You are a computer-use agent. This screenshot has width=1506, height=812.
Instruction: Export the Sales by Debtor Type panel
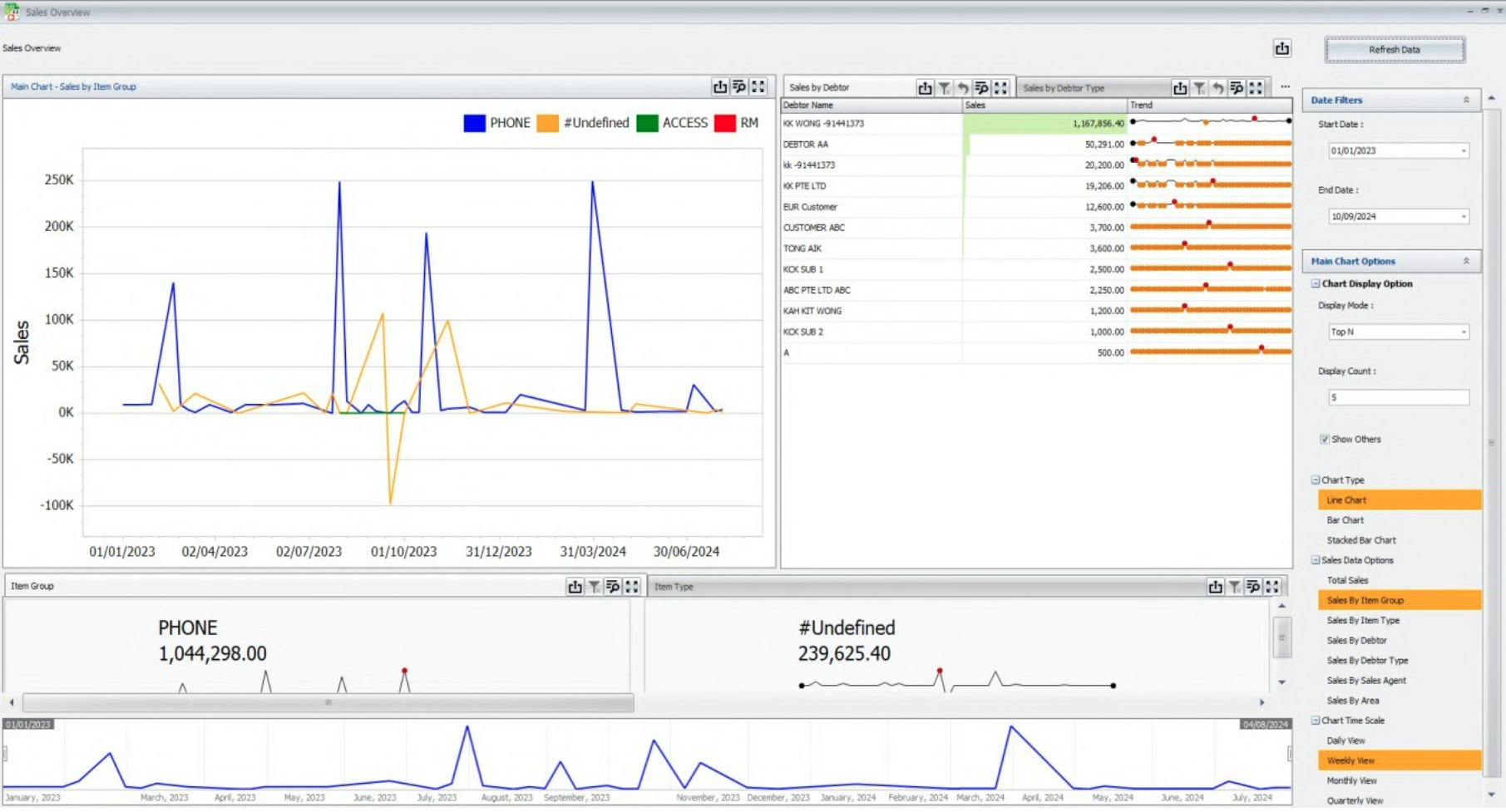pos(1179,88)
